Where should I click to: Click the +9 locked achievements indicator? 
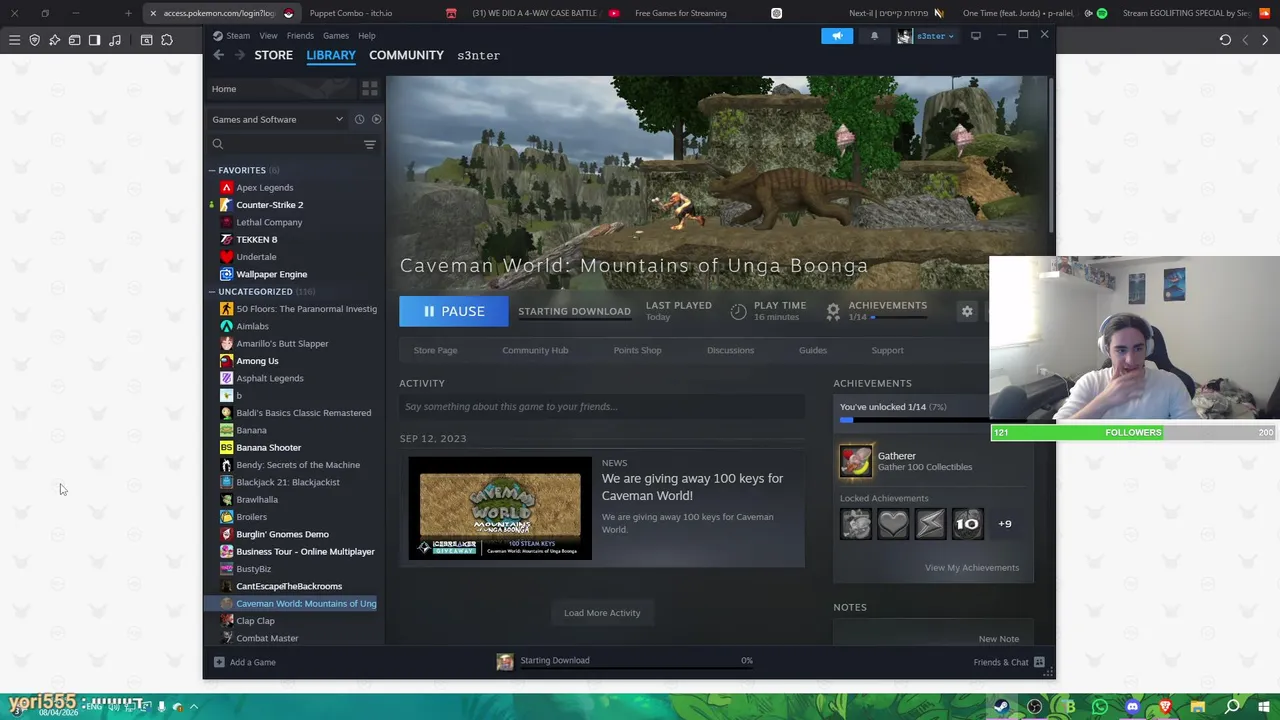point(1005,524)
